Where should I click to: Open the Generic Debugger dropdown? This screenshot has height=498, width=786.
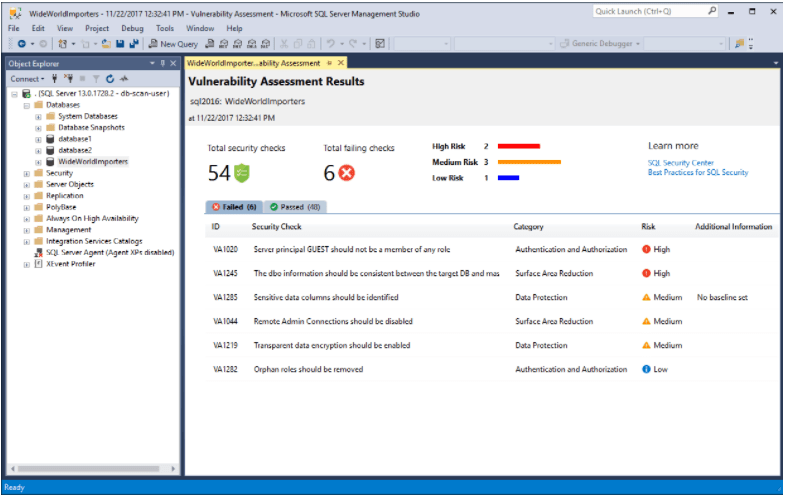(638, 44)
